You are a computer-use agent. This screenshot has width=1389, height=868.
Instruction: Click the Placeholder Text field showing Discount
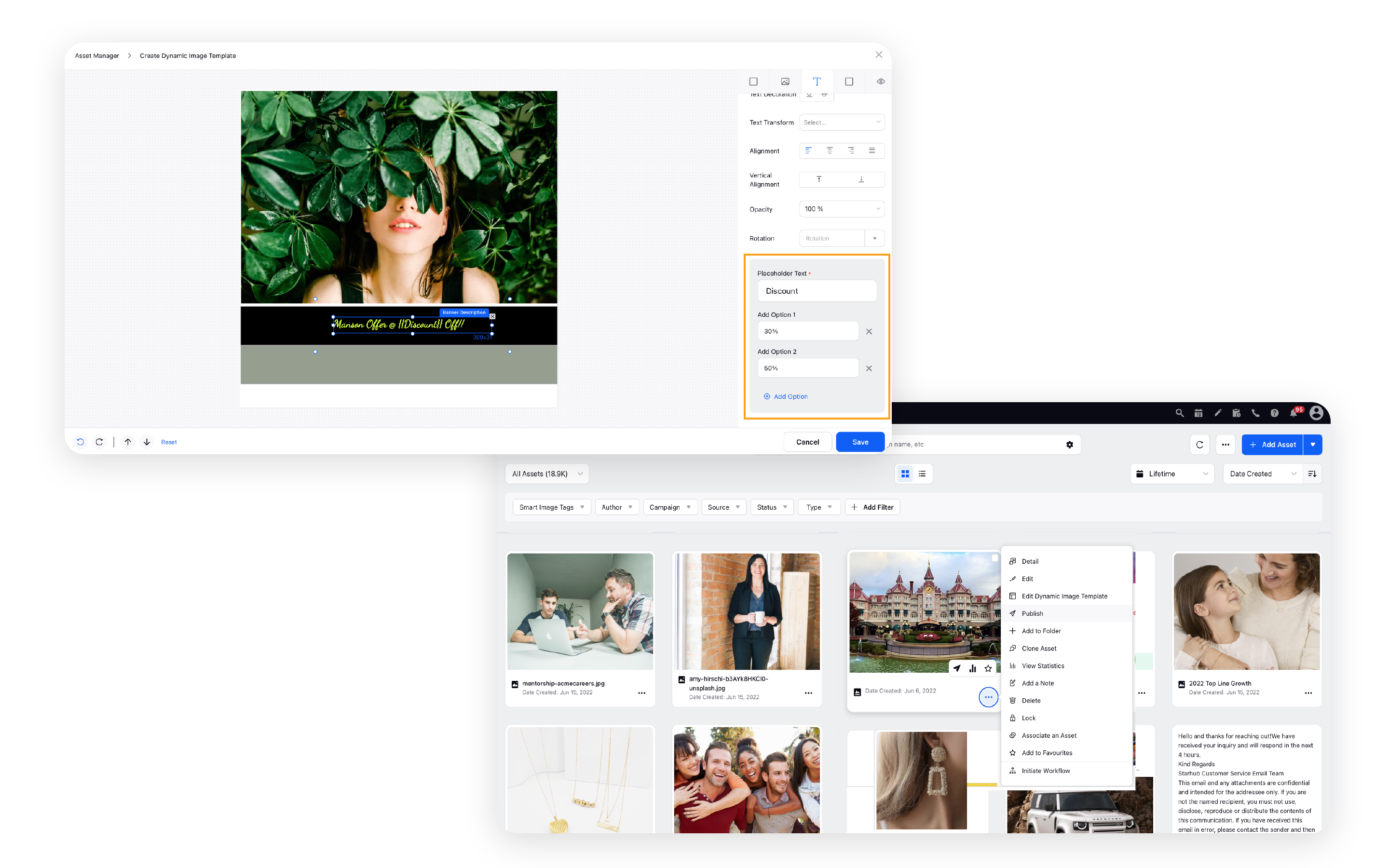tap(817, 290)
